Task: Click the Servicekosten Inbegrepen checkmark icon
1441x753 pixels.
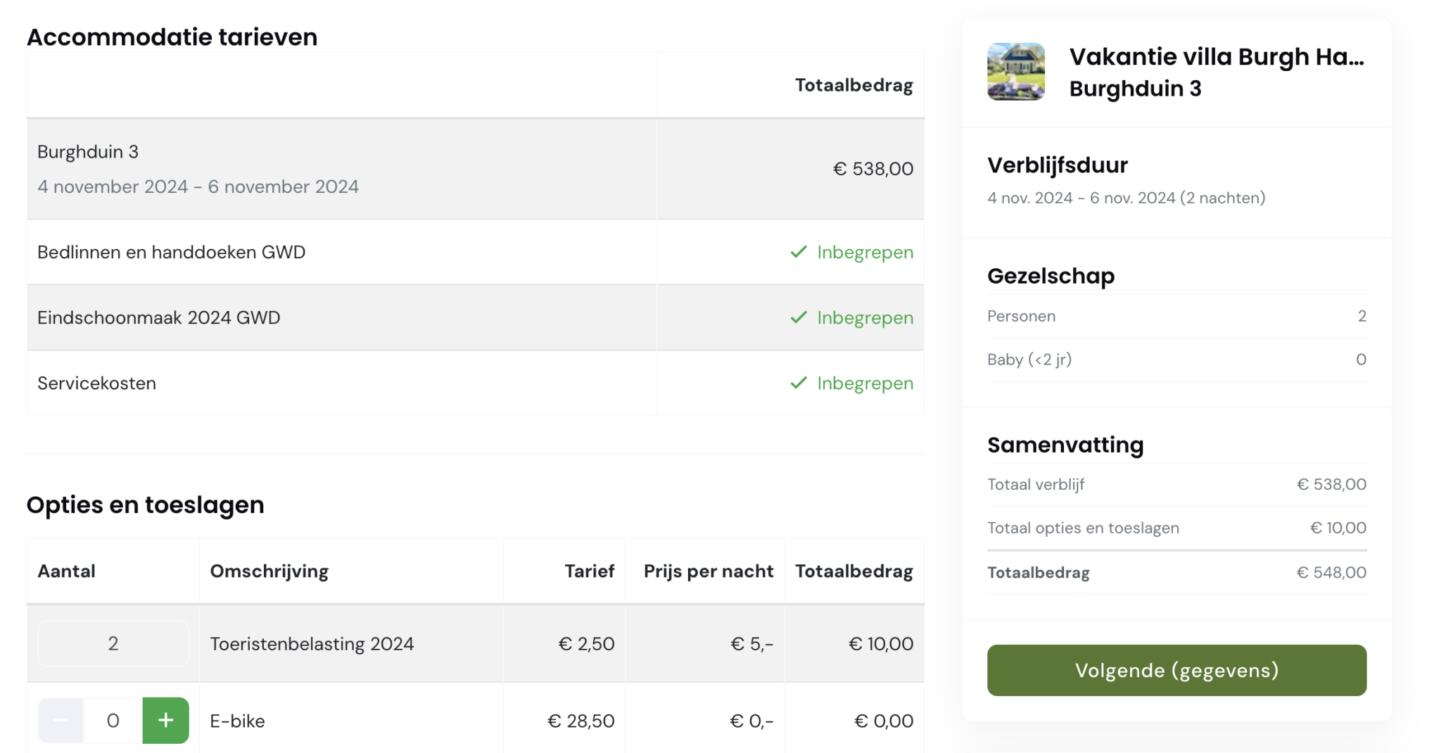Action: [798, 383]
